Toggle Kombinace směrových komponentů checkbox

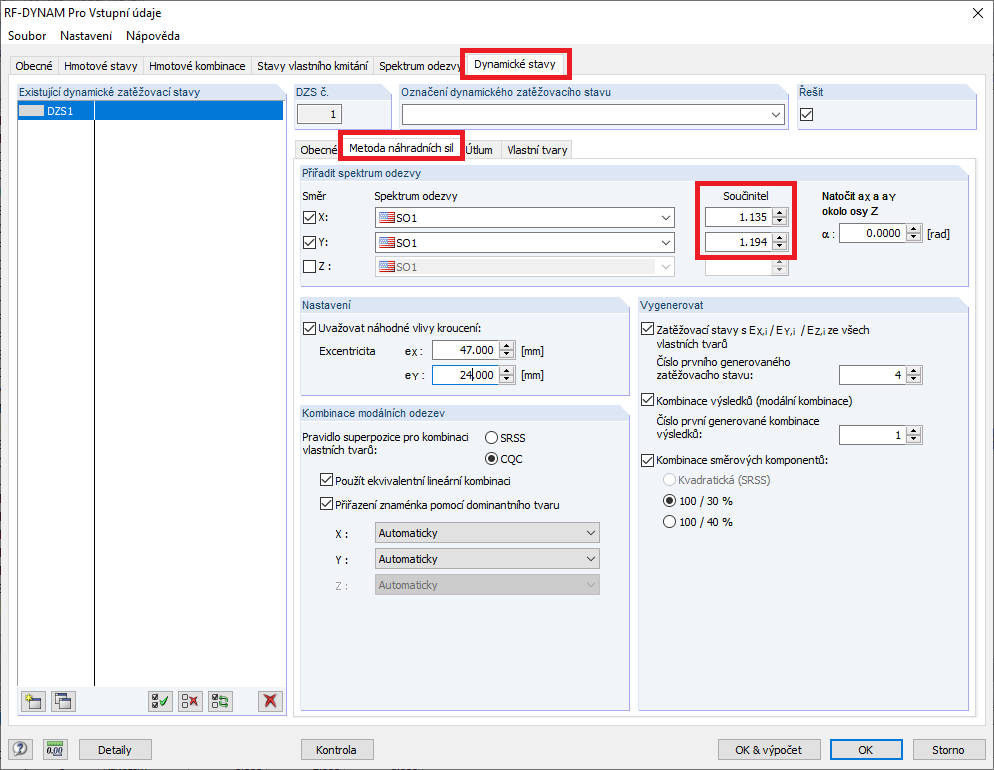[x=647, y=460]
